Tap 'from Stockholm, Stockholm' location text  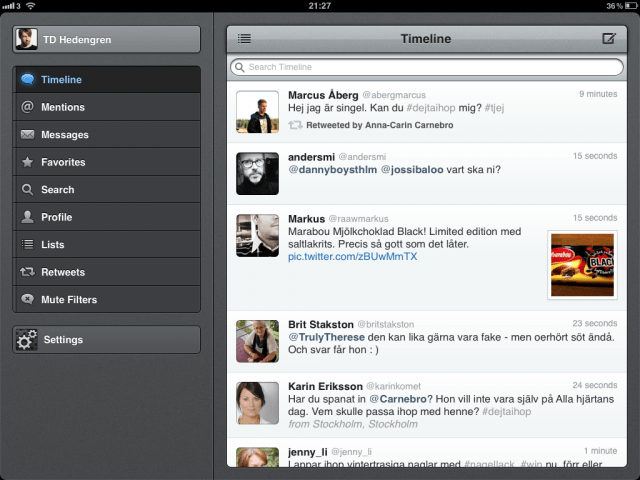pyautogui.click(x=353, y=424)
